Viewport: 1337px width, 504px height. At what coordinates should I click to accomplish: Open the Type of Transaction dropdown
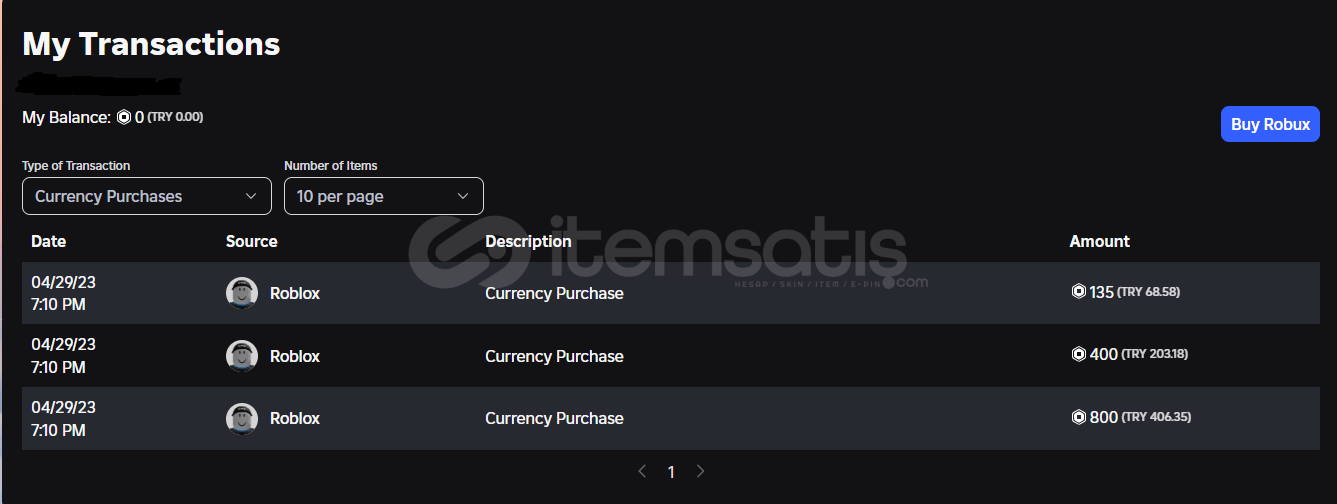click(x=146, y=196)
